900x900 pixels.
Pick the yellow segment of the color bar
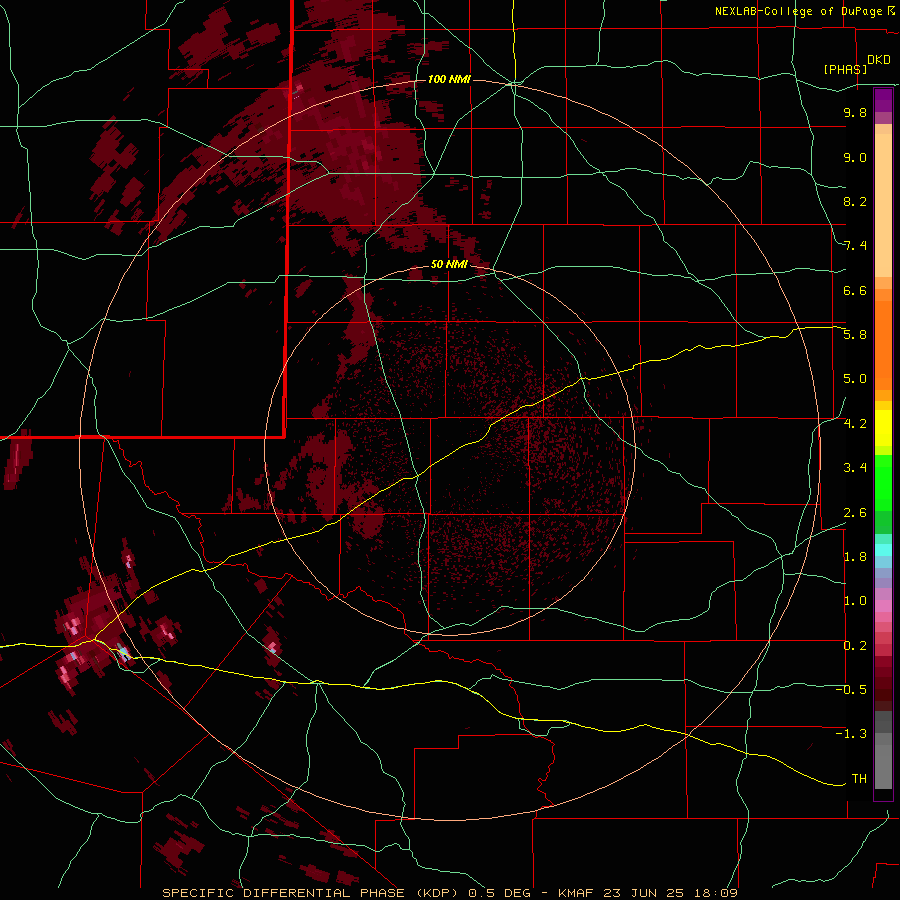coord(883,428)
